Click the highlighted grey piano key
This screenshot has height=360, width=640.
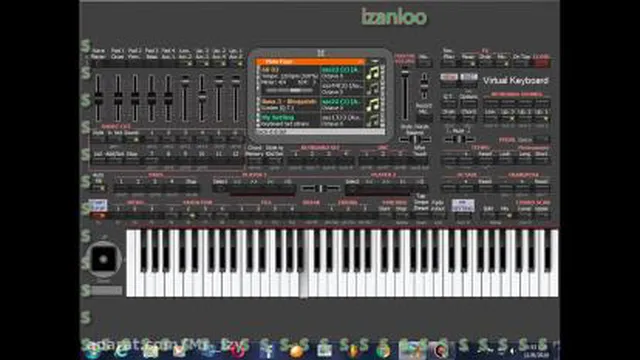(303, 264)
